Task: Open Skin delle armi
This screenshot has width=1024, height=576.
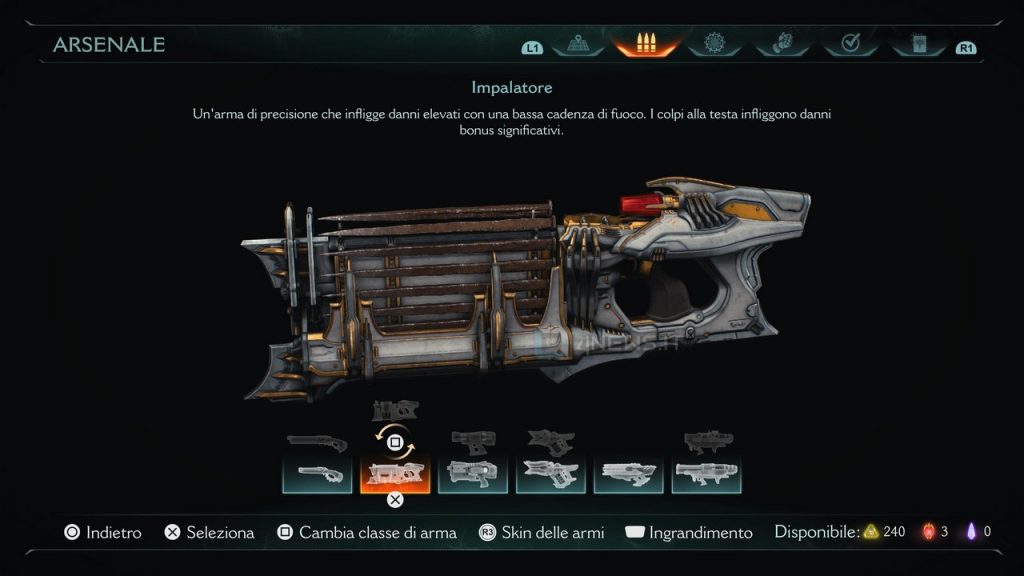Action: coord(541,532)
